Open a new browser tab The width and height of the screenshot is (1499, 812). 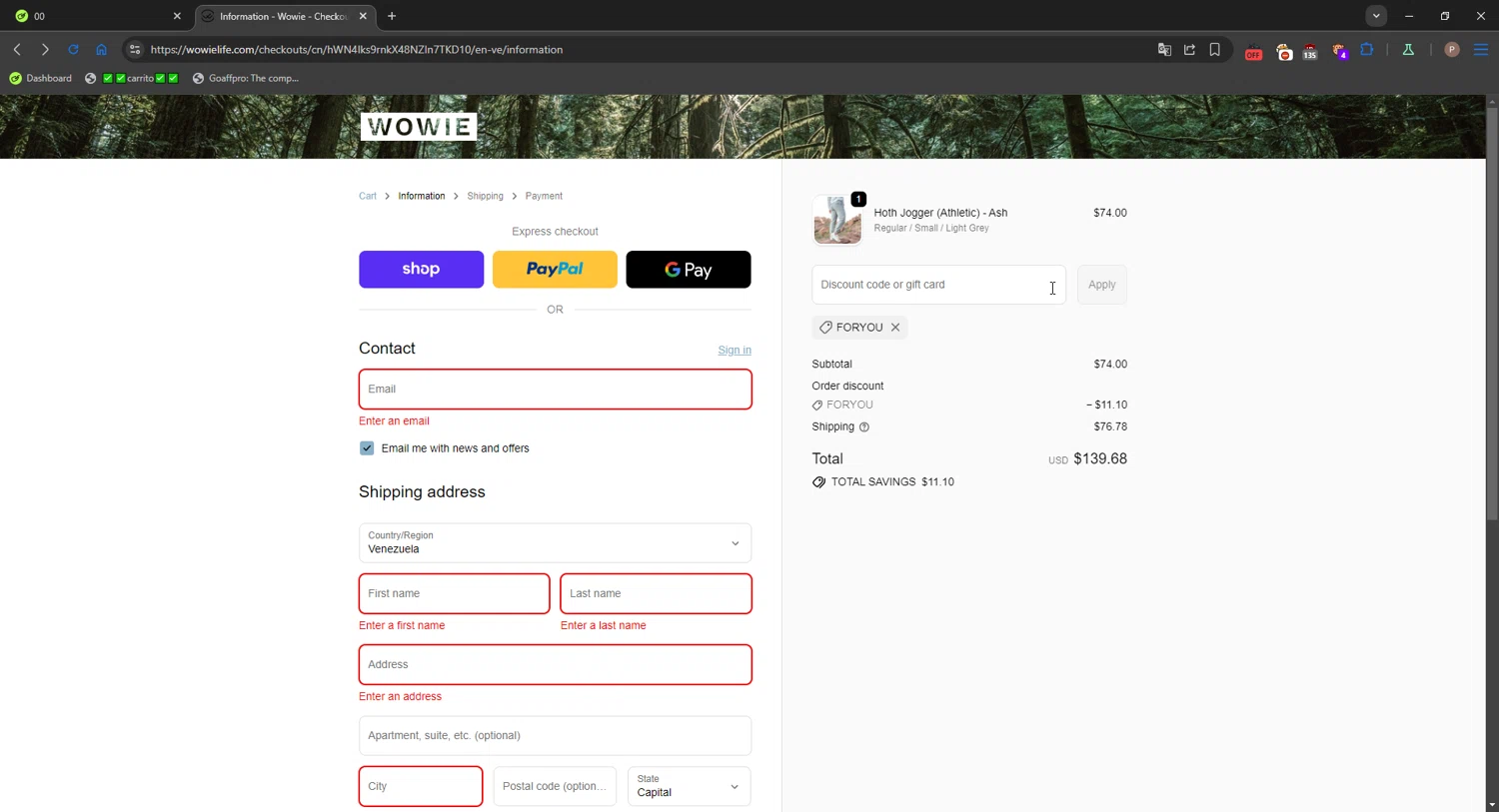pos(392,16)
